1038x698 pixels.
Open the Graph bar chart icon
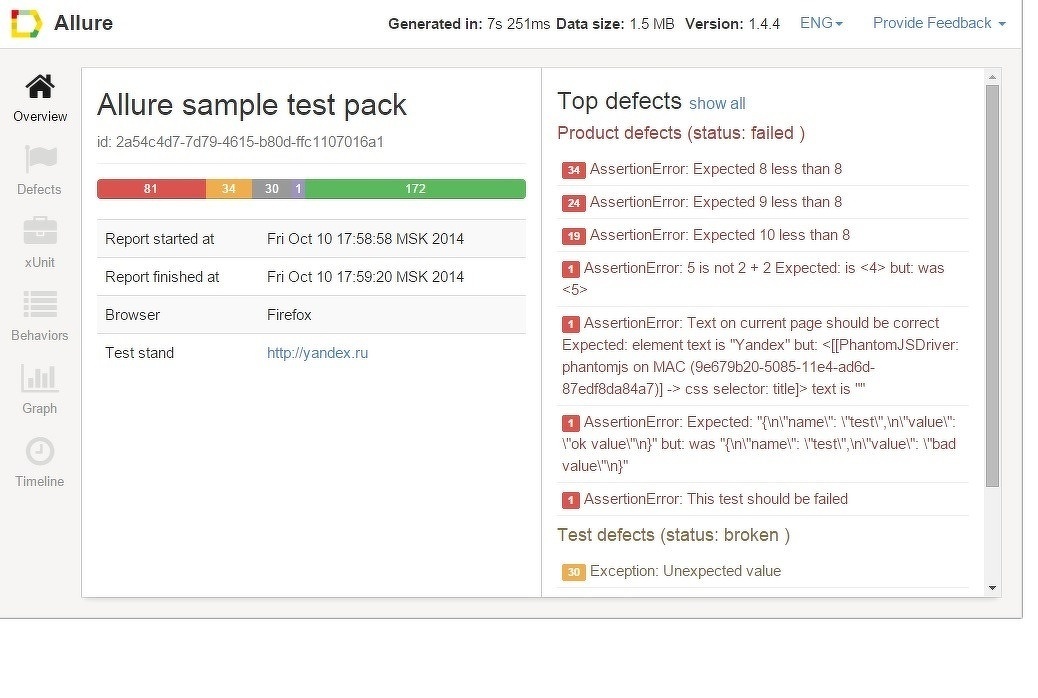(40, 378)
